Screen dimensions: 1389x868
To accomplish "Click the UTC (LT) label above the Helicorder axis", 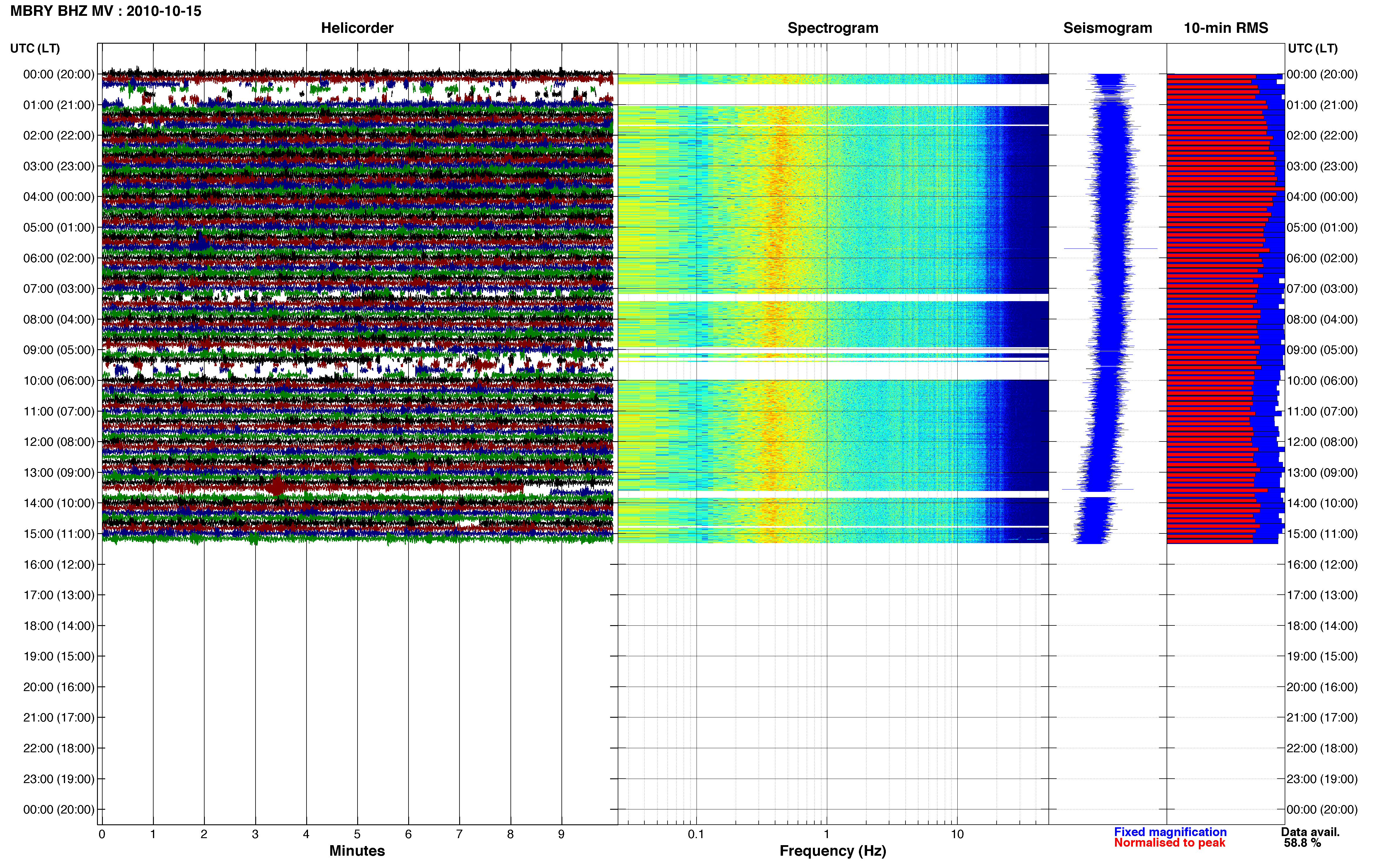I will (x=35, y=48).
